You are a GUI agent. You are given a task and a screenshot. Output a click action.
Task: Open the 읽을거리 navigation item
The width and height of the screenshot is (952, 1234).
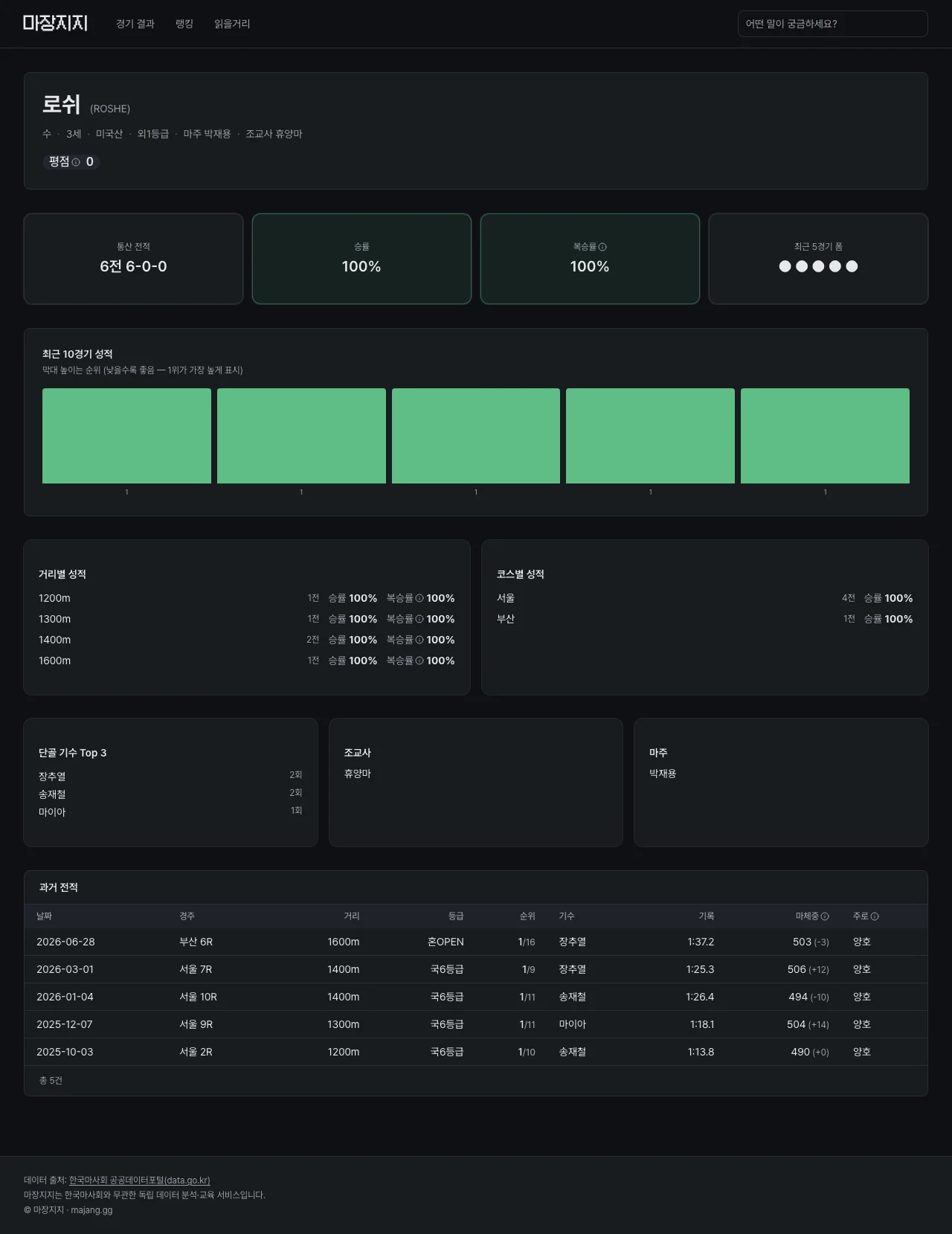[232, 24]
